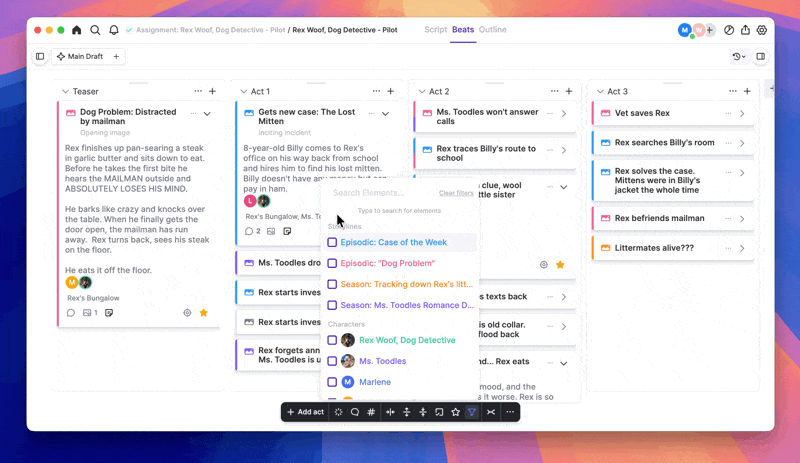800x463 pixels.
Task: Click the share/export icon at top right
Action: point(745,30)
